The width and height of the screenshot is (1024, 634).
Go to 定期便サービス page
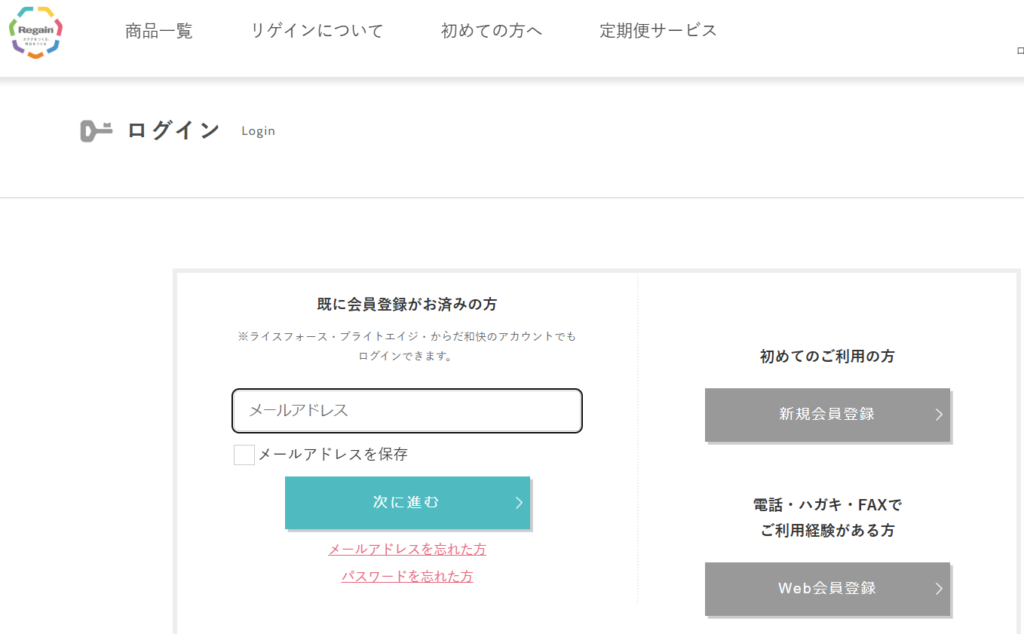(658, 31)
